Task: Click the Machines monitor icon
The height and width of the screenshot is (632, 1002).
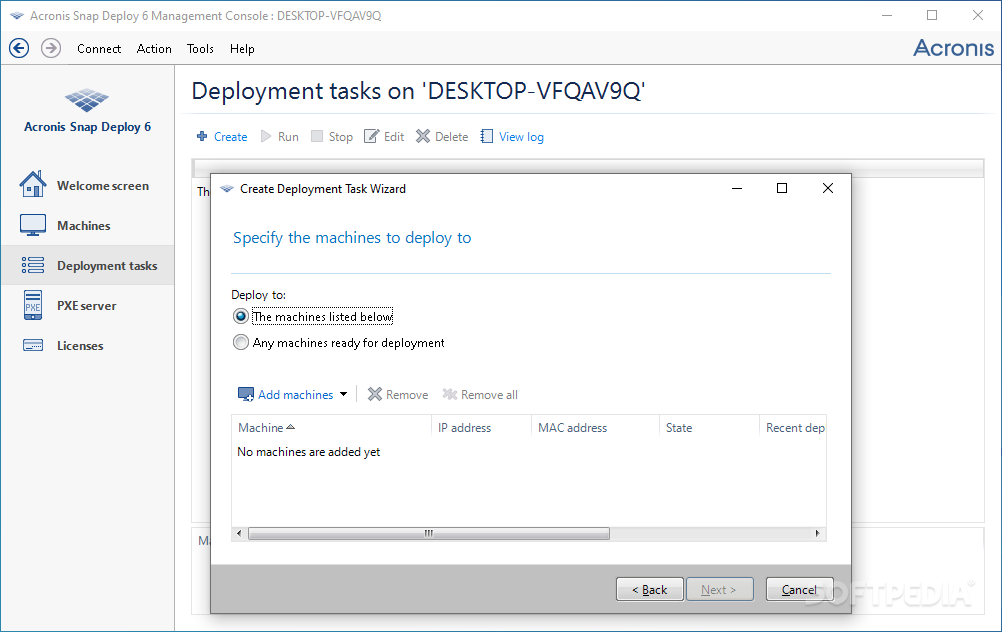Action: pyautogui.click(x=33, y=225)
